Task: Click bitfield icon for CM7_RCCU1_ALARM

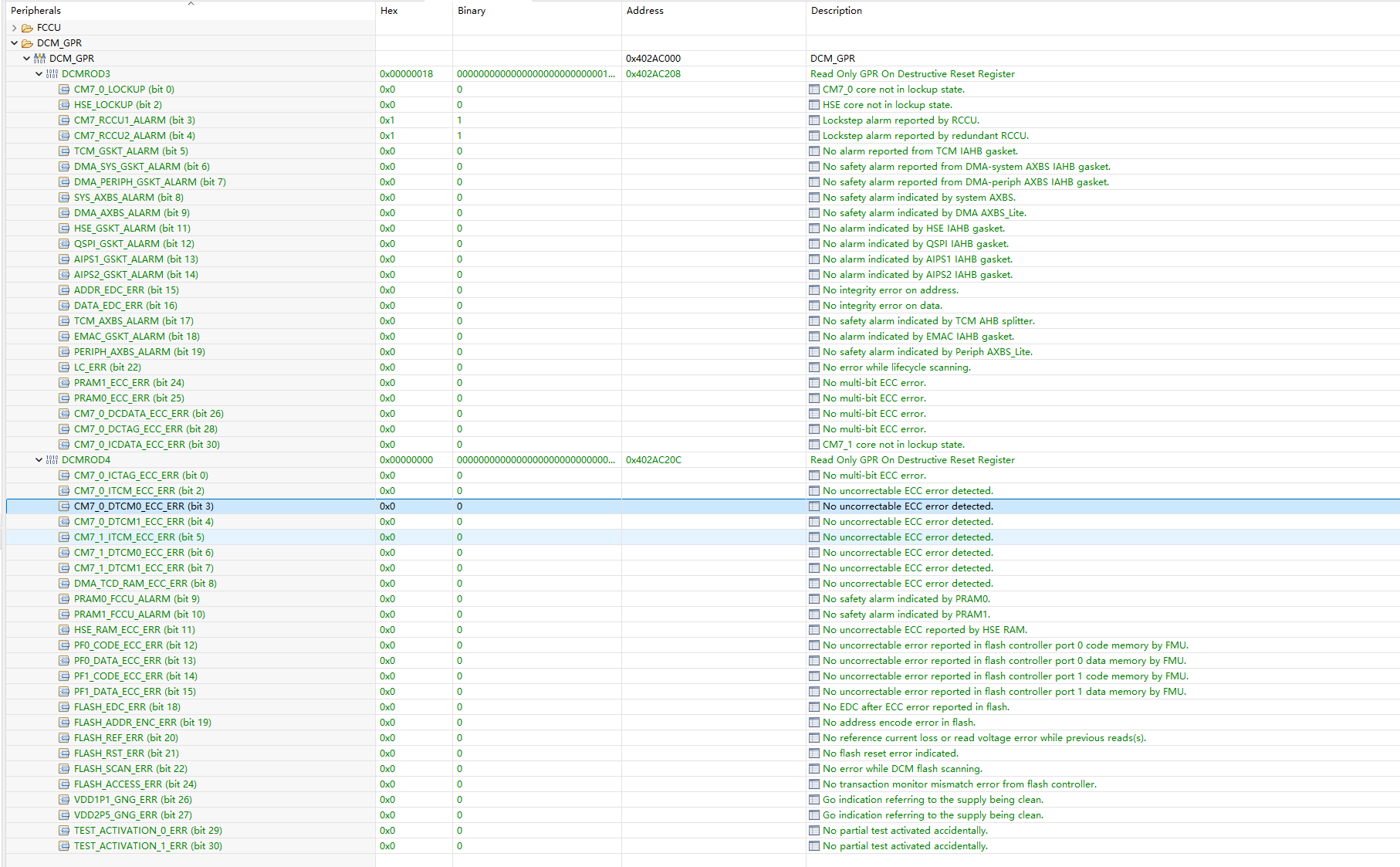Action: tap(65, 120)
